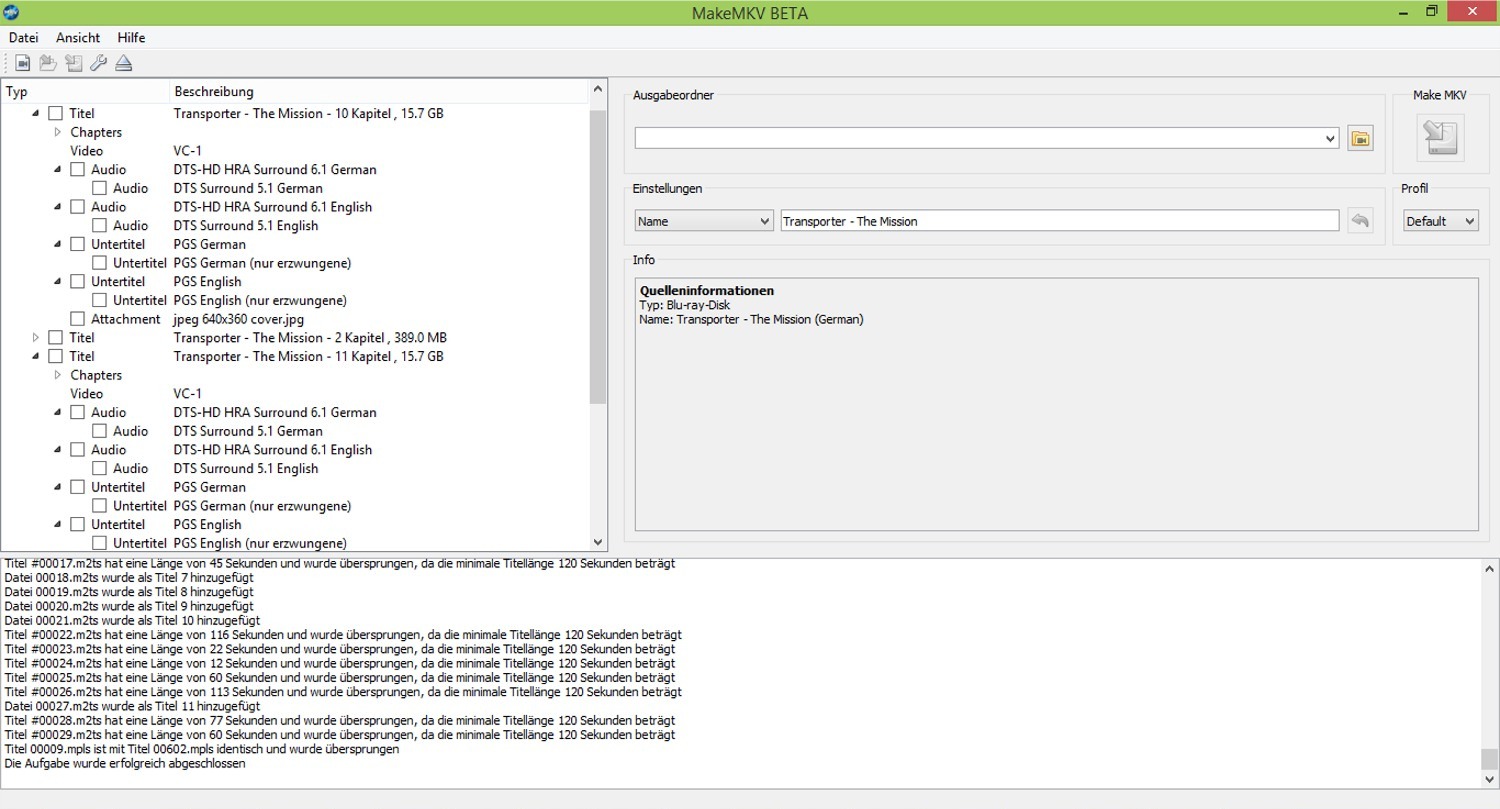The image size is (1500, 809).
Task: Click 'Quelleninformationen' heading in Info panel
Action: pos(707,291)
